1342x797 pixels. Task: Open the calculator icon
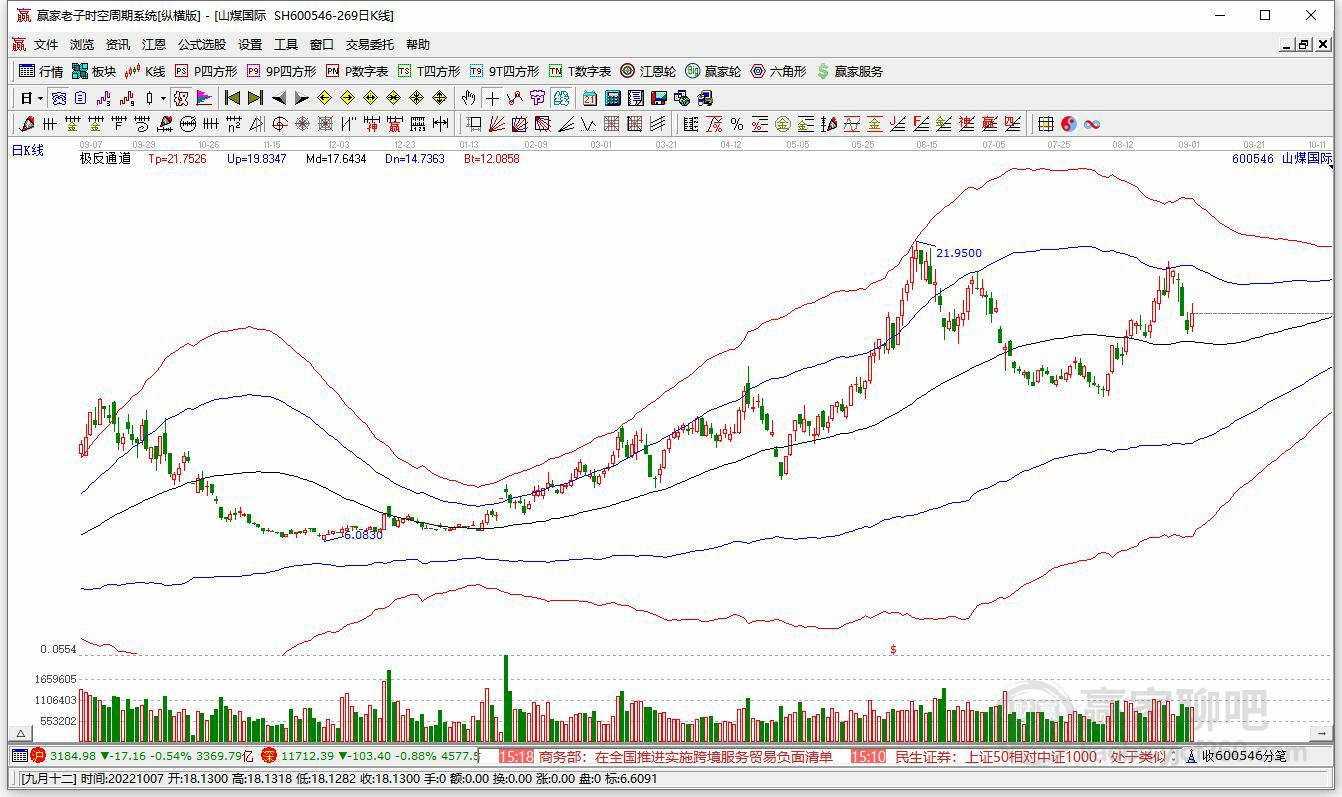[613, 98]
